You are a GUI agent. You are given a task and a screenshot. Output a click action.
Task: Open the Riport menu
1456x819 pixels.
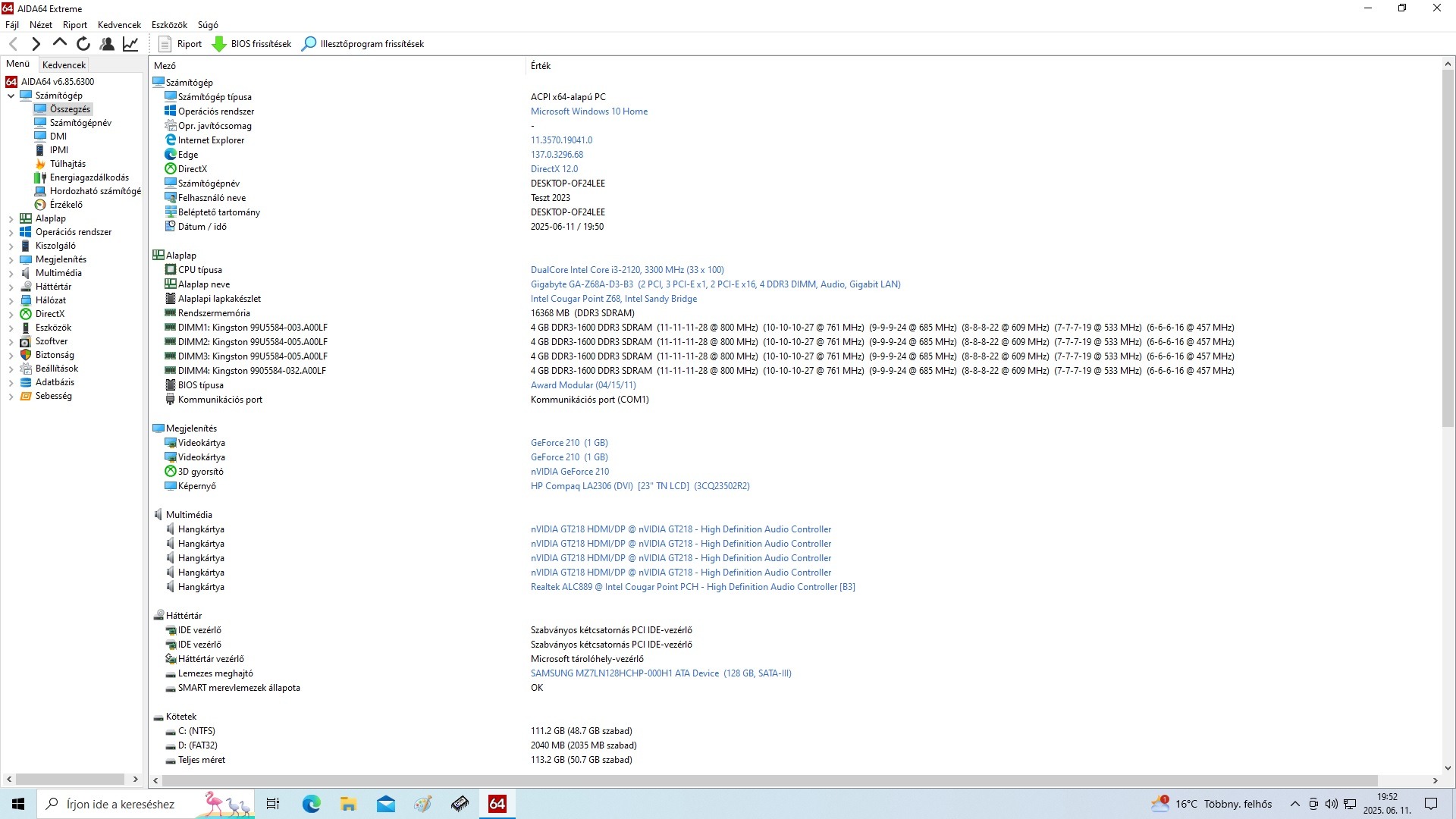pyautogui.click(x=75, y=25)
